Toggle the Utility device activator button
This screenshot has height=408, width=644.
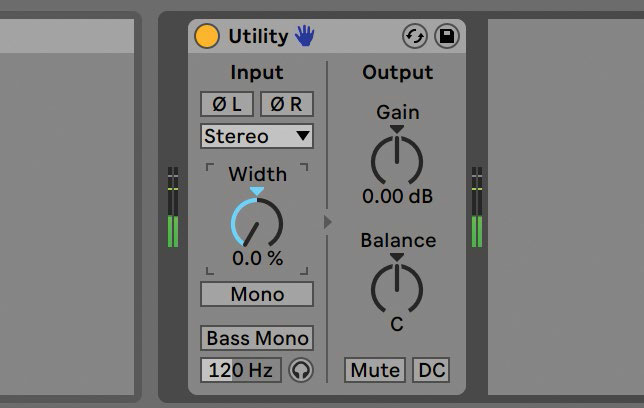coord(207,36)
